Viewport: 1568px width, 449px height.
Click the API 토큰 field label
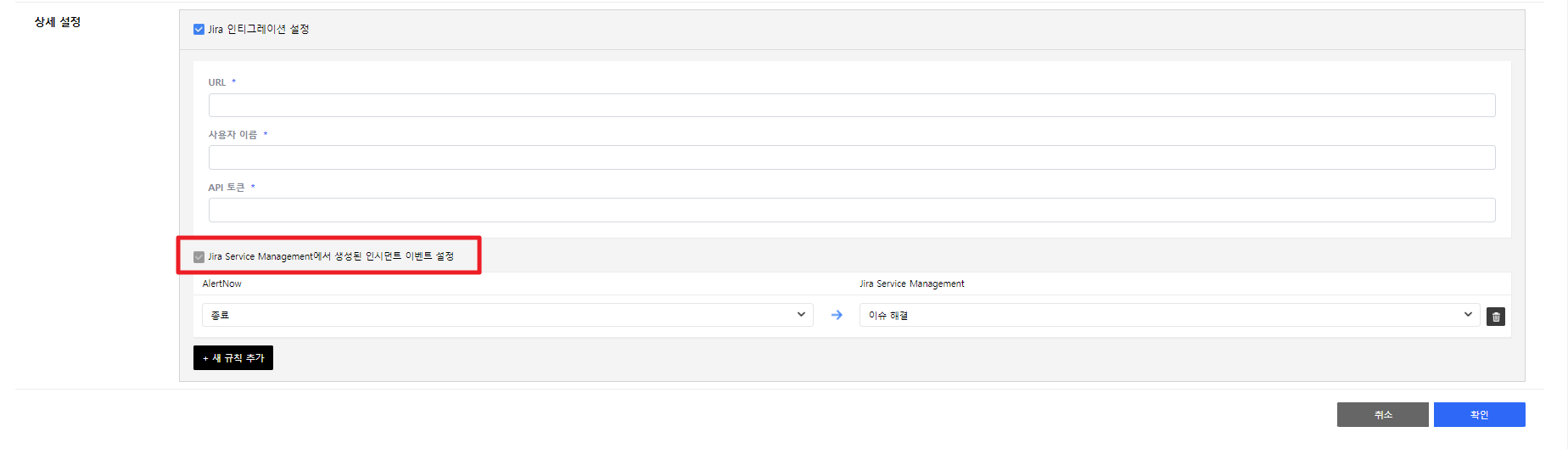click(x=227, y=188)
